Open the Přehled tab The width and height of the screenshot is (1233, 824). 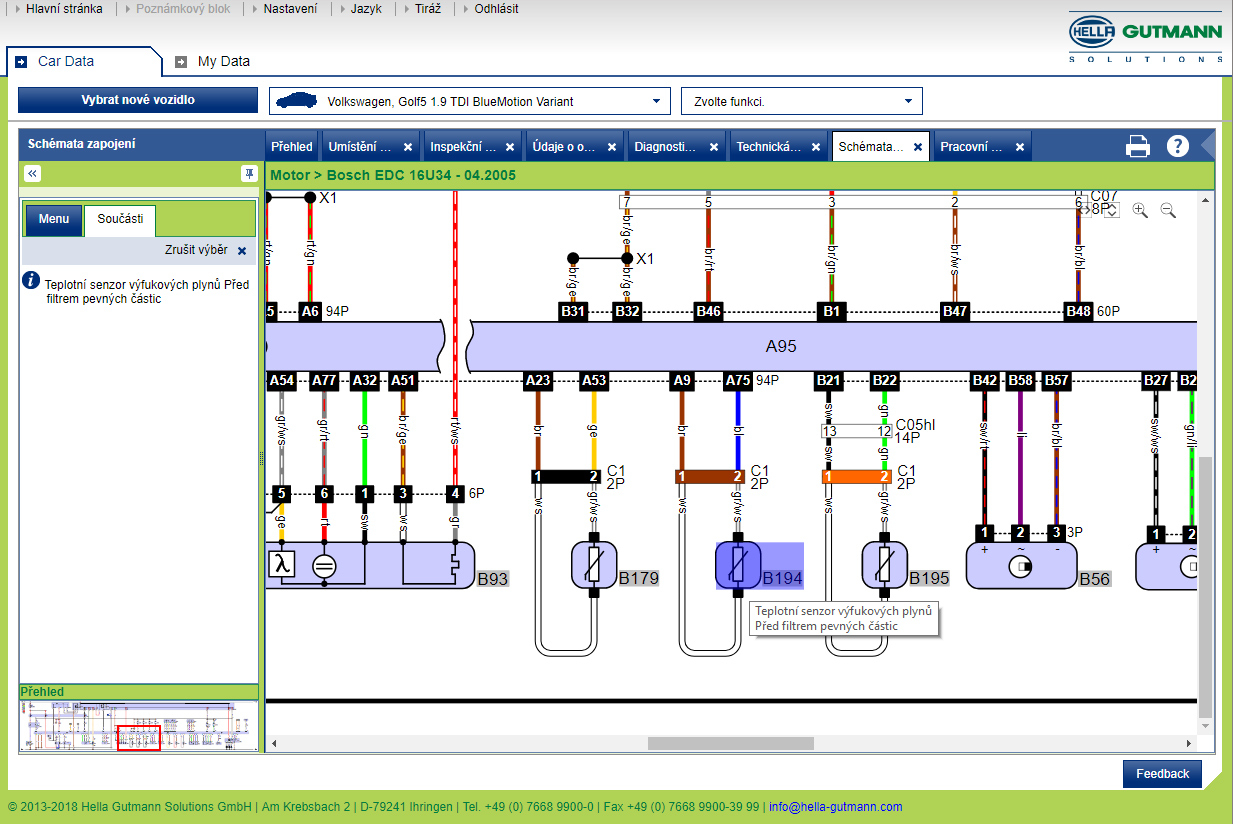(x=292, y=147)
